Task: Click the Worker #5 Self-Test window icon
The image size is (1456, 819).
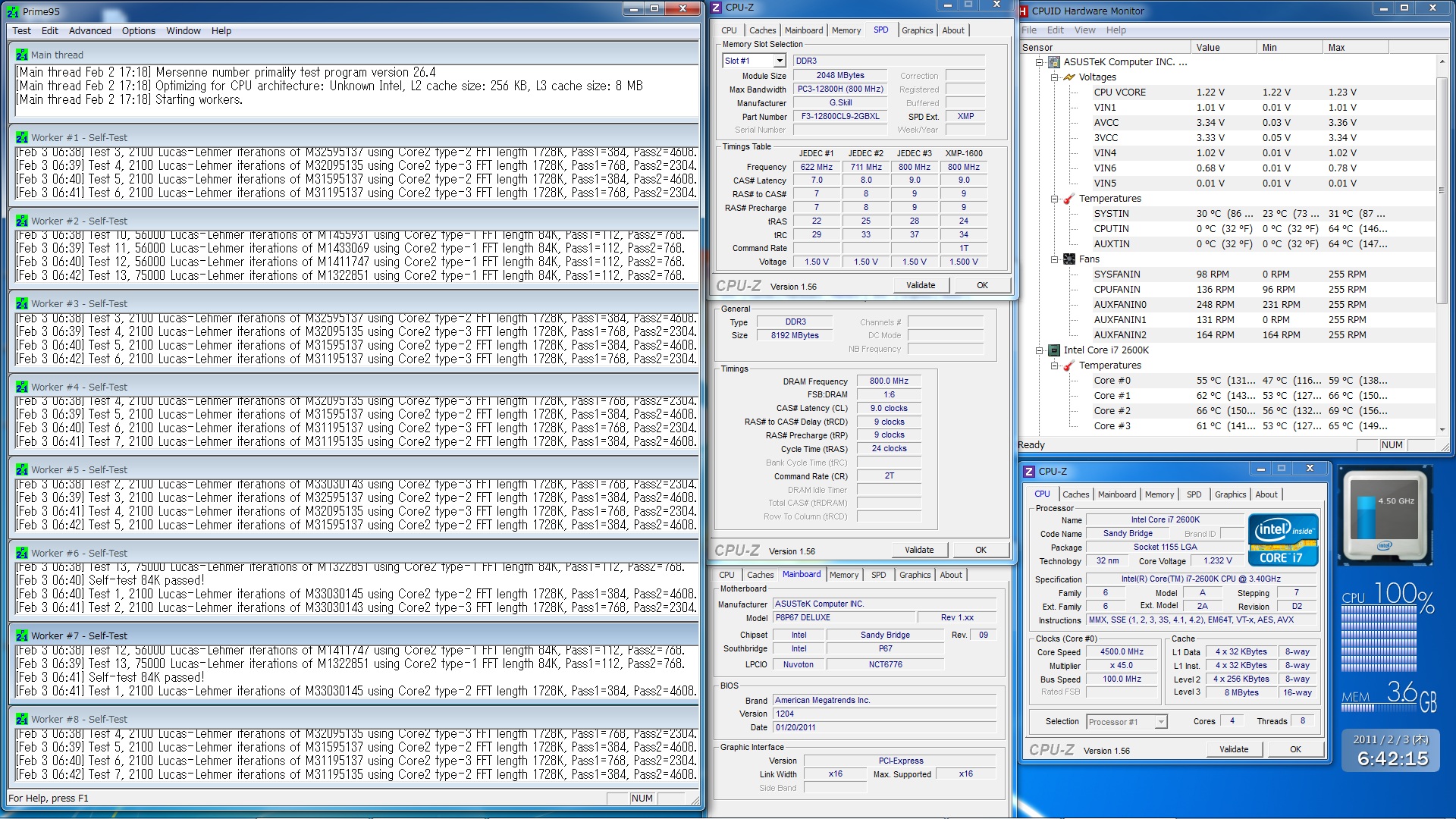Action: point(22,469)
